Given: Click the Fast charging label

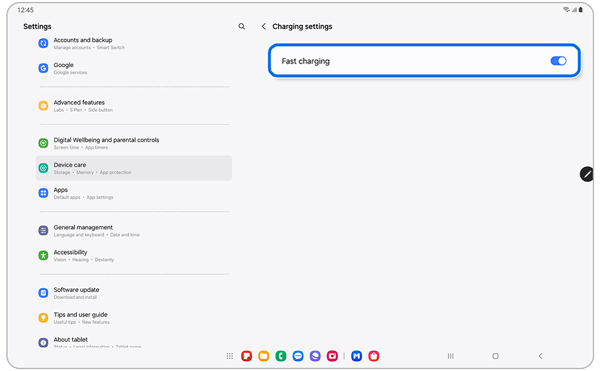Looking at the screenshot, I should click(x=305, y=61).
